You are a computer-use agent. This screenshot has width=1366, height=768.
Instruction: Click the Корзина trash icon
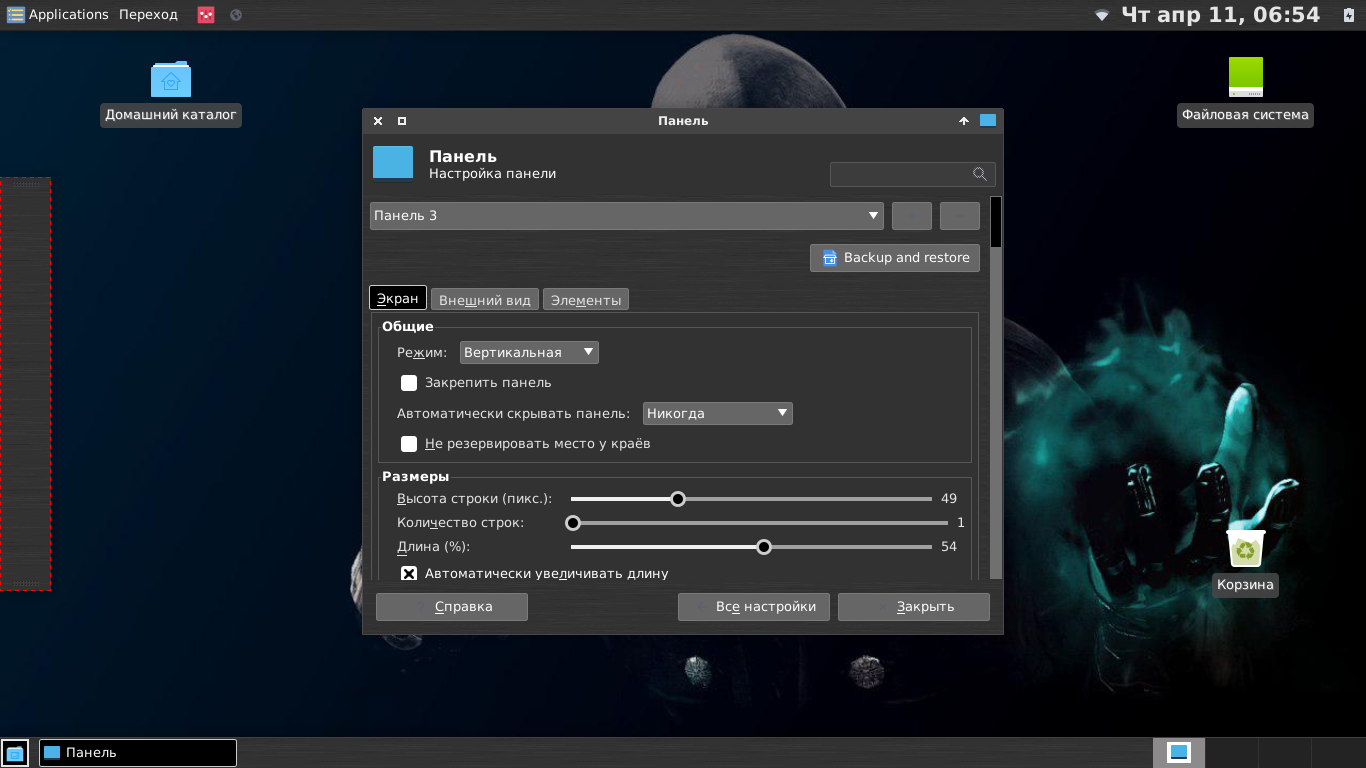pos(1245,550)
